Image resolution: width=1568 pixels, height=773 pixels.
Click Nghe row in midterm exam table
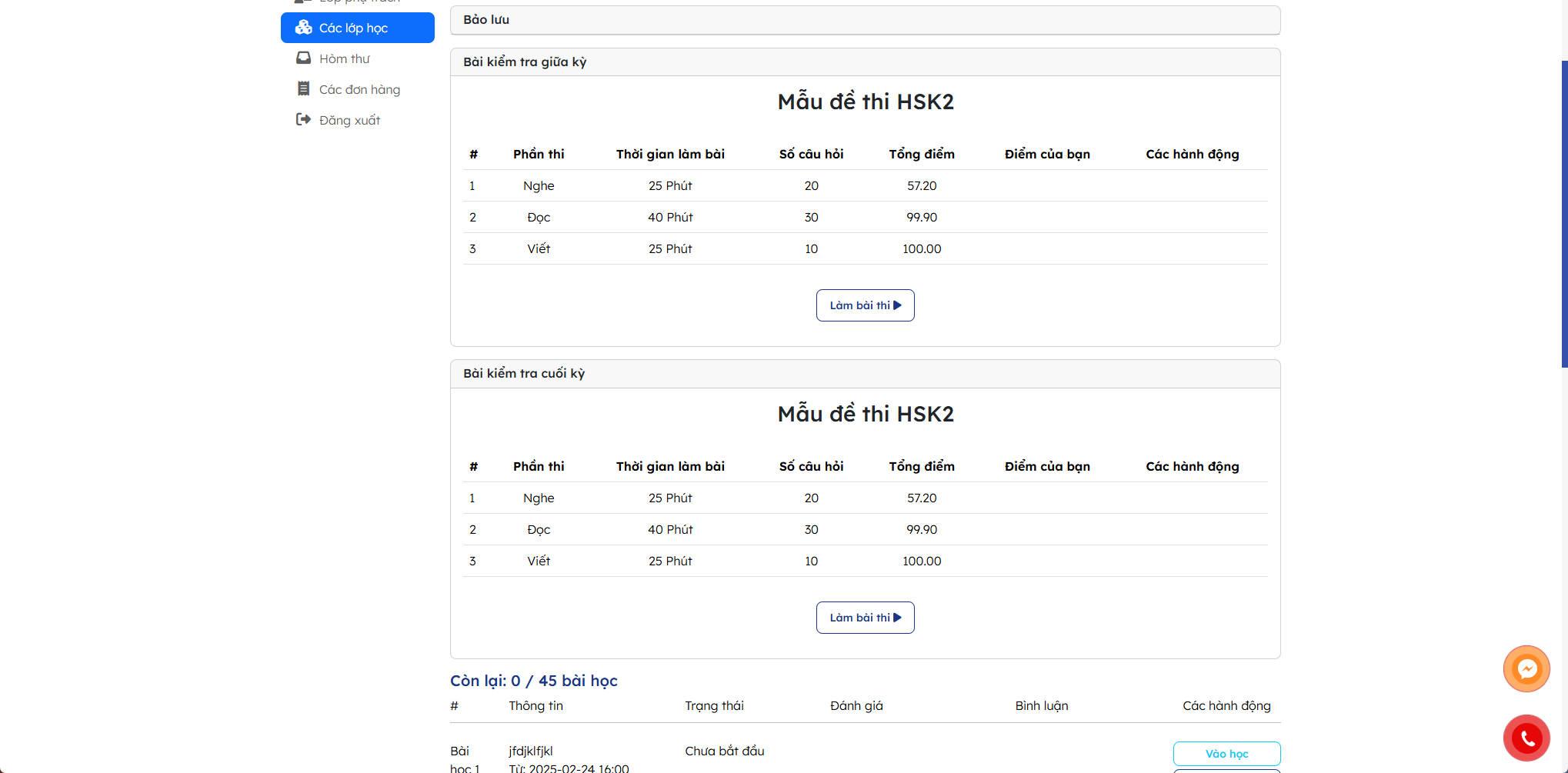(x=866, y=186)
